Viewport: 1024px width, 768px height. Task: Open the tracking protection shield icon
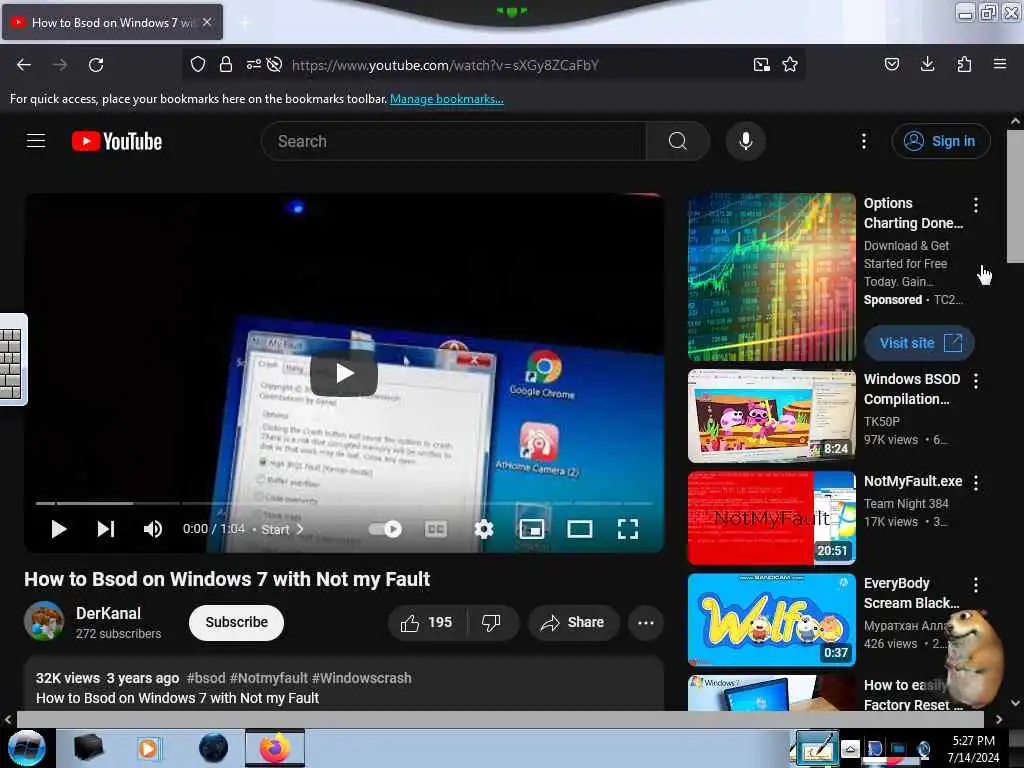[x=198, y=65]
